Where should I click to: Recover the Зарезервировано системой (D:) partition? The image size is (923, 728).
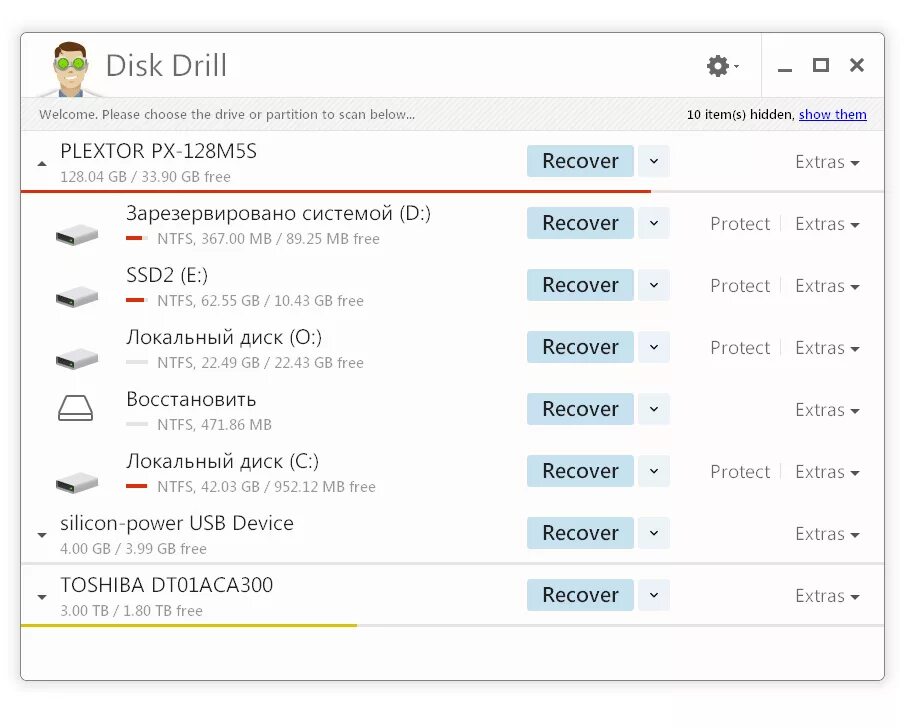point(580,223)
